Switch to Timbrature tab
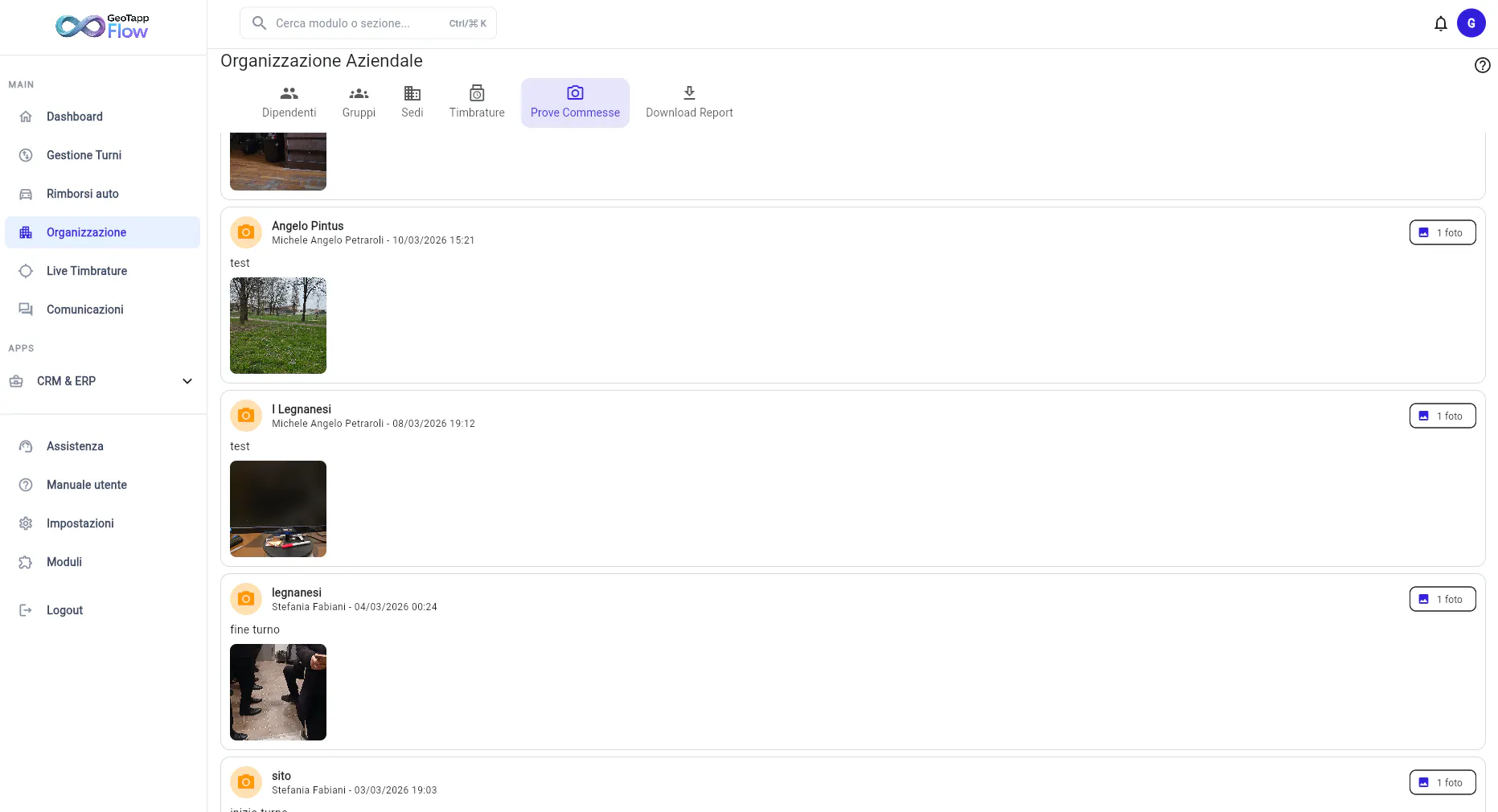Viewport: 1498px width, 812px height. coord(477,103)
